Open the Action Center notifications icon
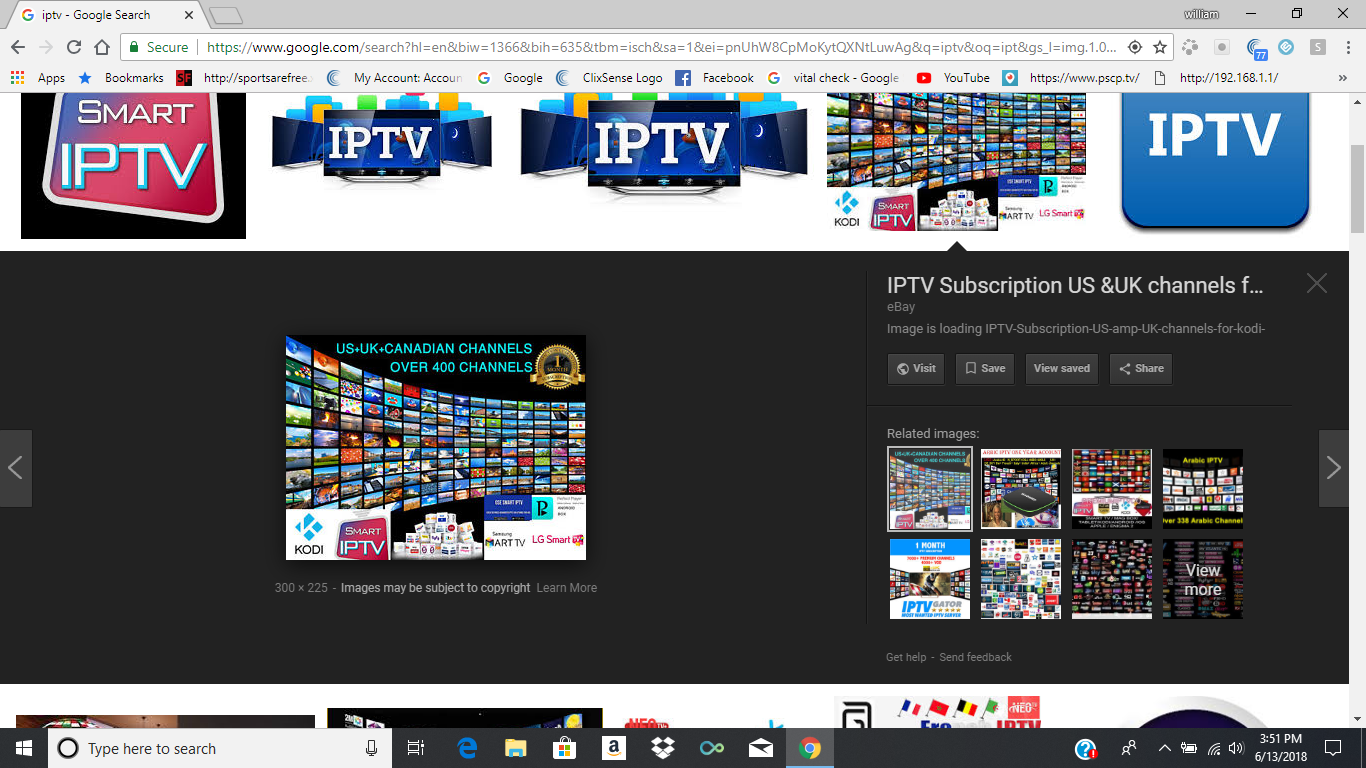The image size is (1366, 768). 1332,748
